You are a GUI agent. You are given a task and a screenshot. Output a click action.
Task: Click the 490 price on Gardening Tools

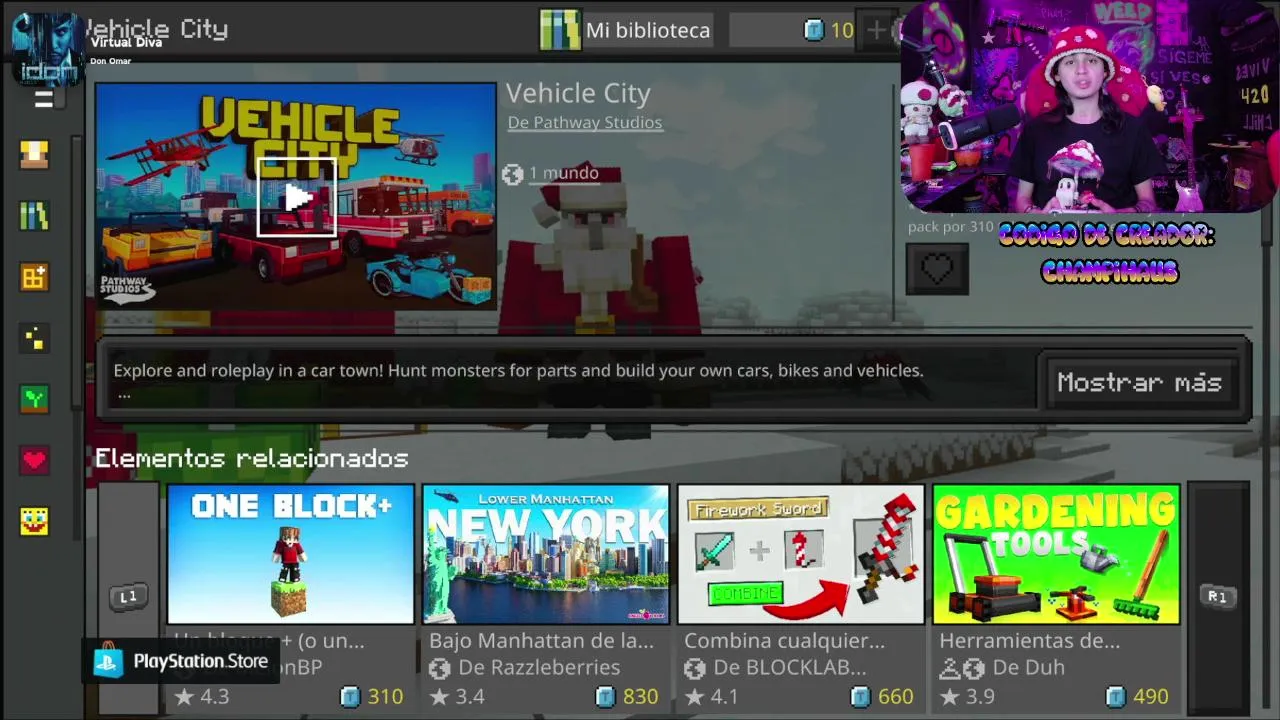click(1150, 696)
